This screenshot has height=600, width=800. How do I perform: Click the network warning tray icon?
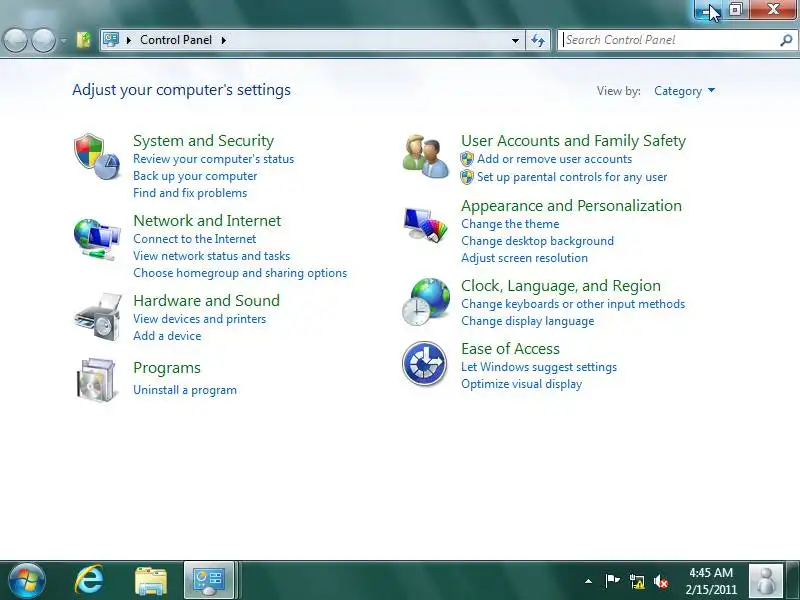pyautogui.click(x=637, y=581)
